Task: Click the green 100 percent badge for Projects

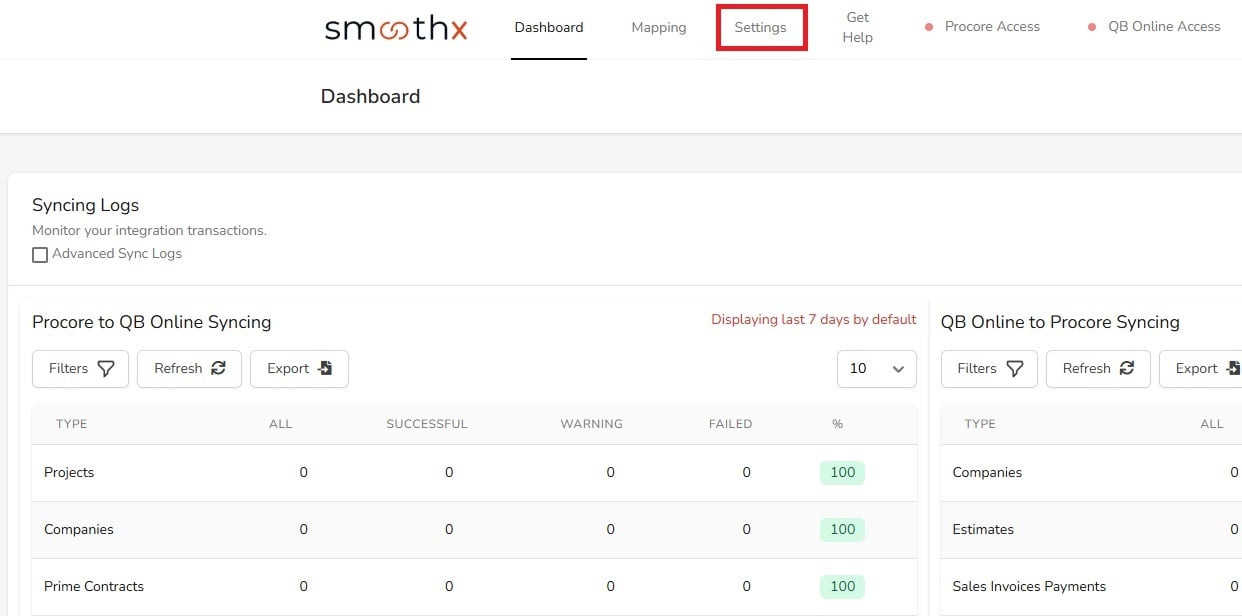Action: point(841,473)
